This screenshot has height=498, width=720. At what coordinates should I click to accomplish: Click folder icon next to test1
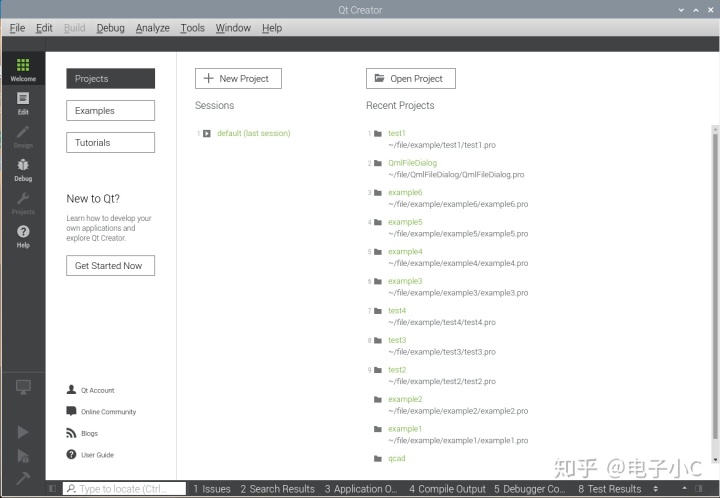378,134
